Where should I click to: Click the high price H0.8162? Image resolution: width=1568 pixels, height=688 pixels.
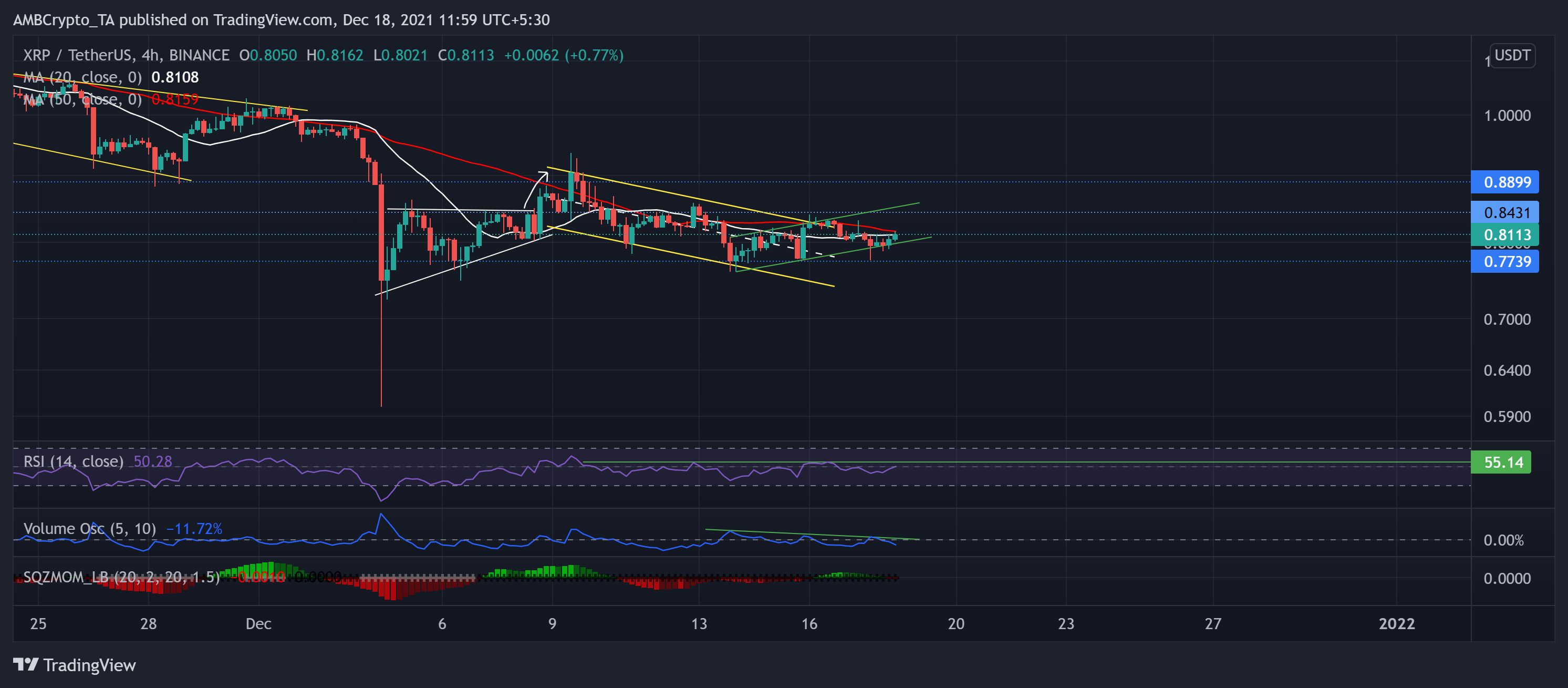(x=335, y=55)
